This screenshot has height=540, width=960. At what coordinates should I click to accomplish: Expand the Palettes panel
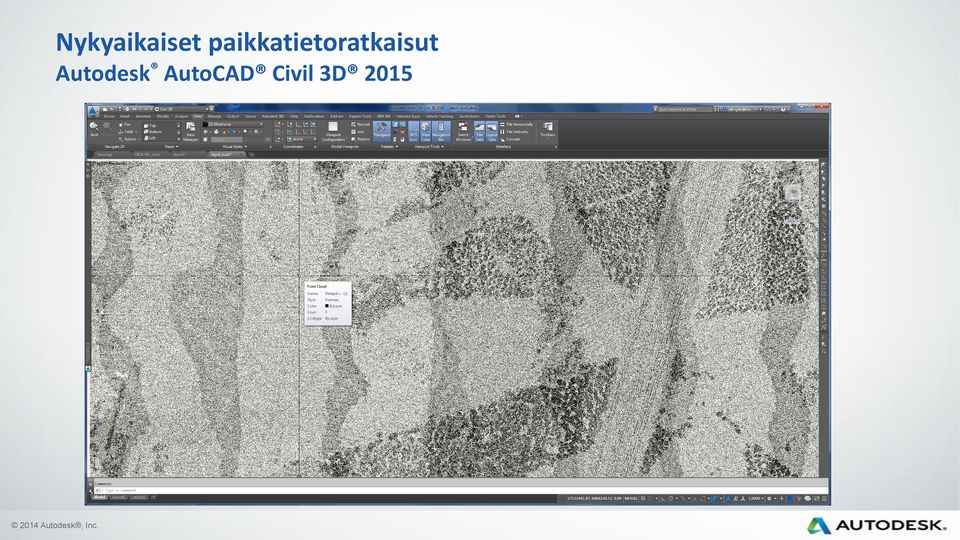389,147
